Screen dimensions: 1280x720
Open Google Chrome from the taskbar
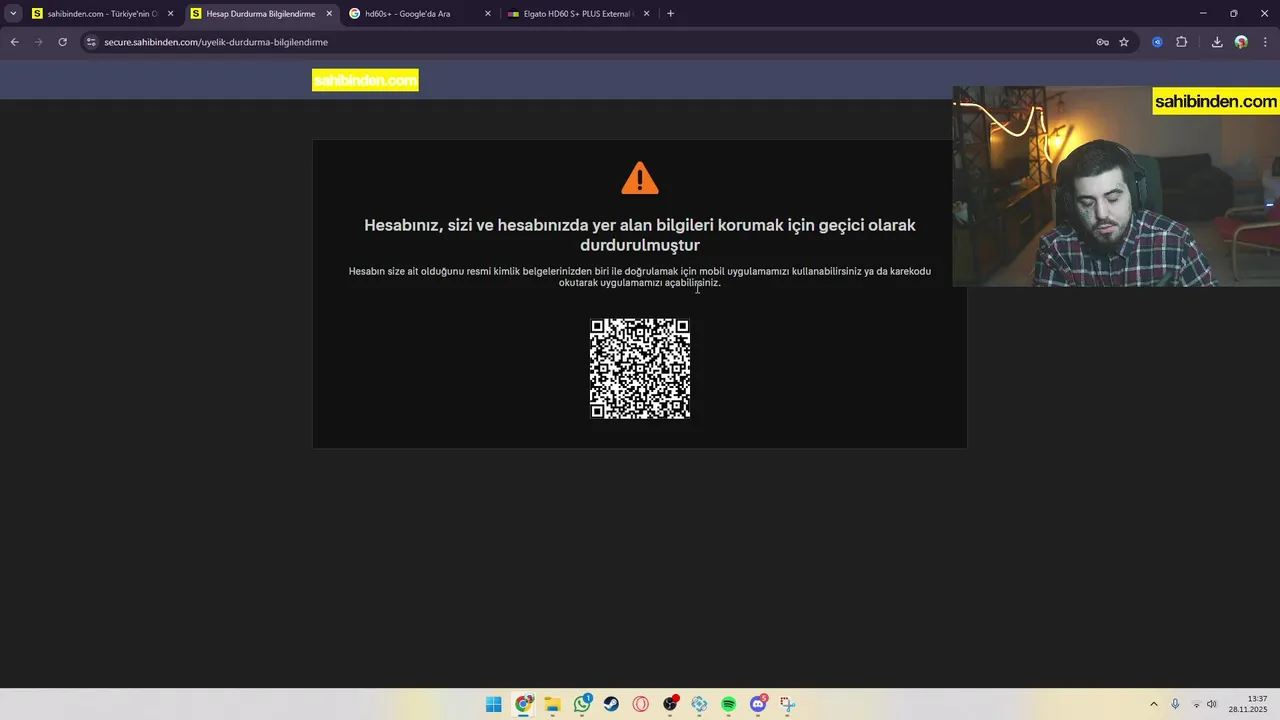523,704
